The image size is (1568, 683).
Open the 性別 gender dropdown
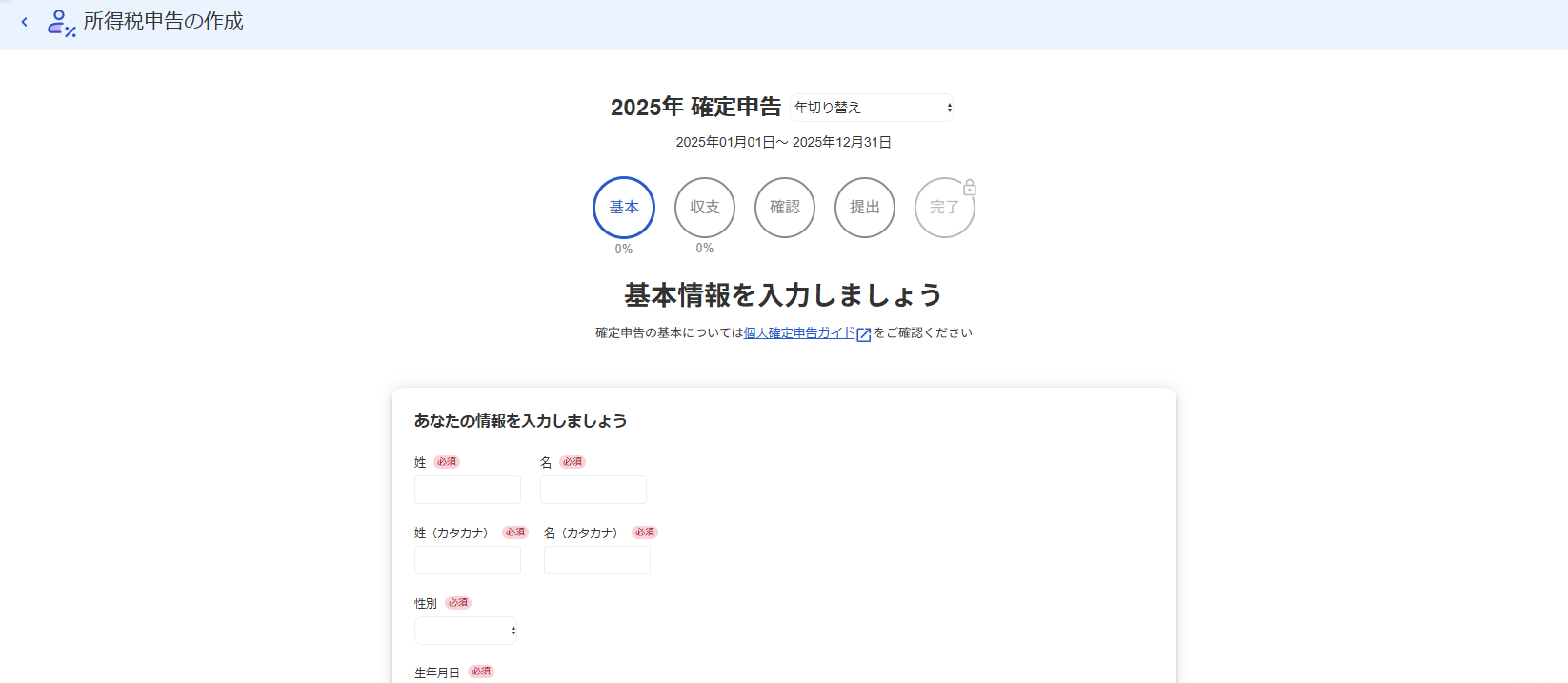[x=466, y=631]
